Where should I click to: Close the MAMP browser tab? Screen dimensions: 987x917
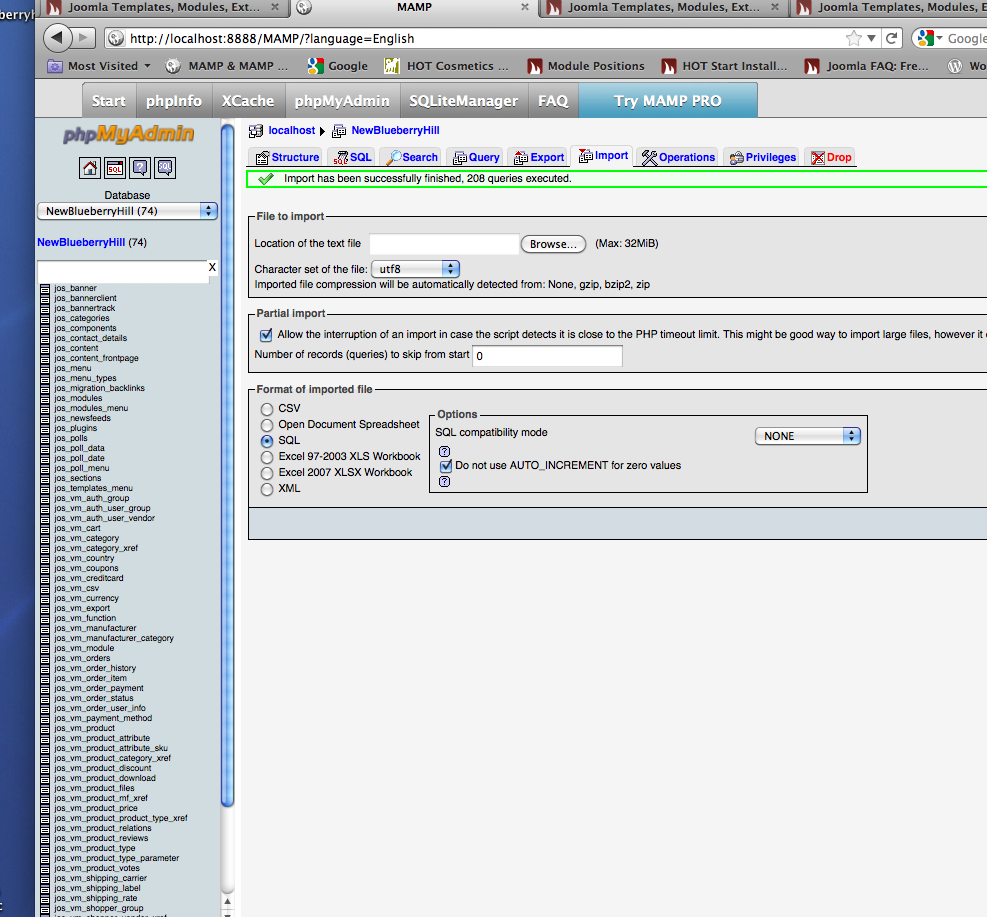tap(525, 7)
